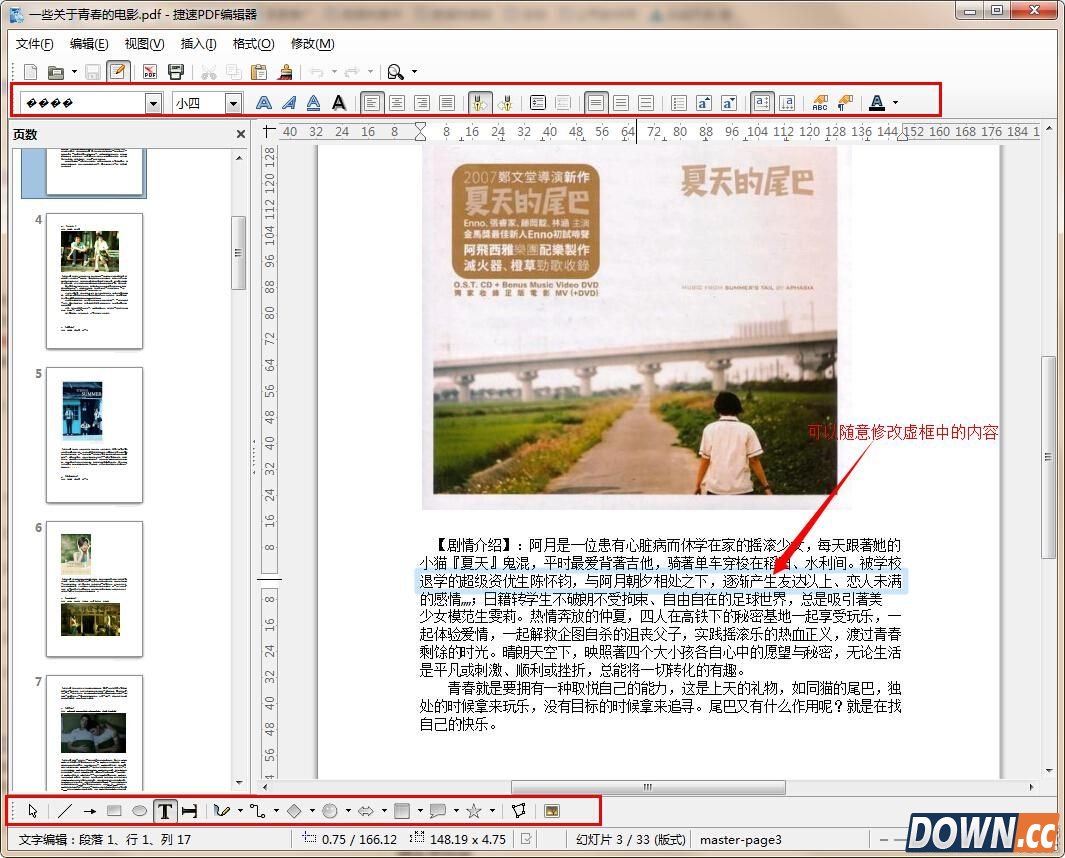Open the 格式 menu
The image size is (1065, 858).
point(251,44)
